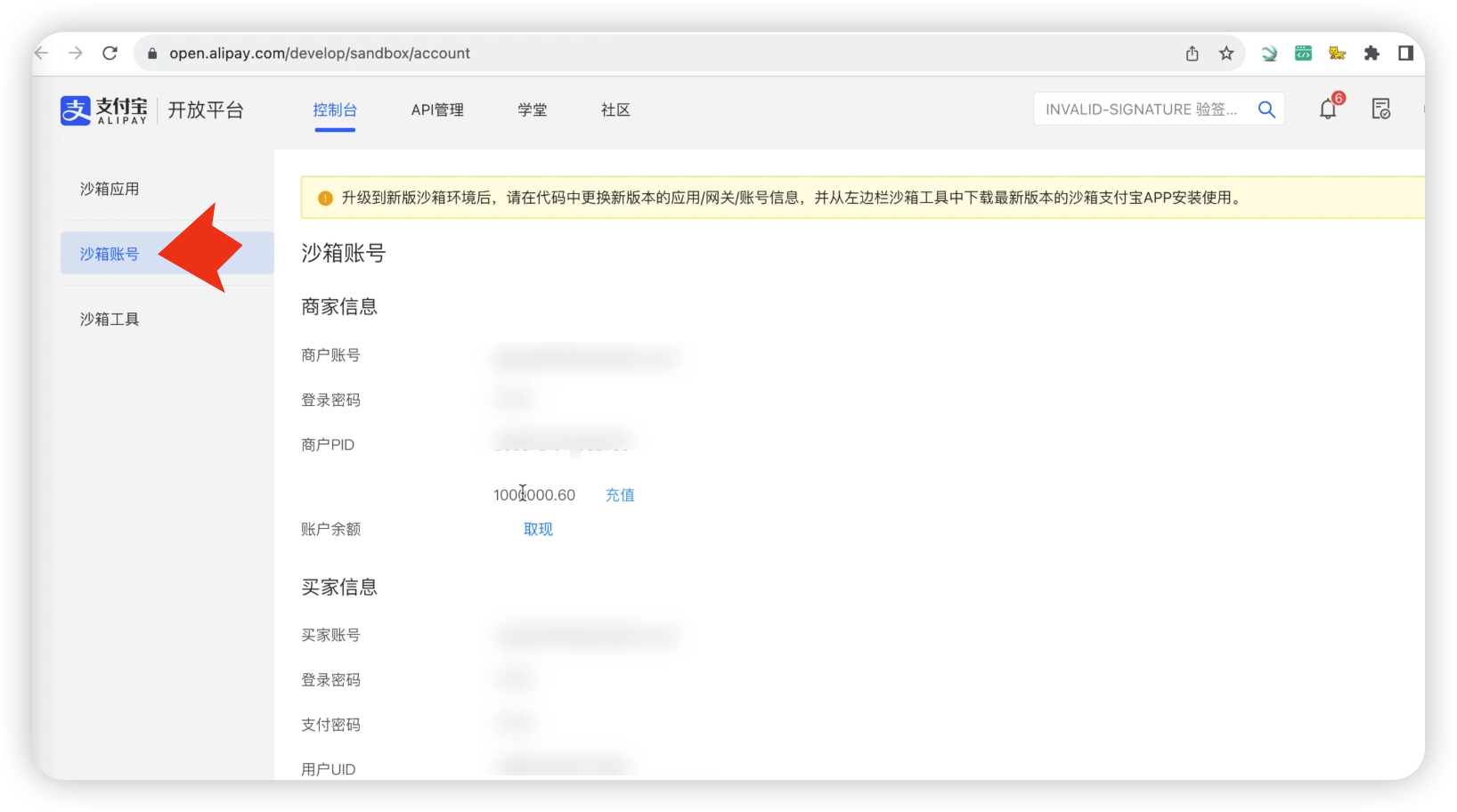Click the 支付密码 label
This screenshot has height=812, width=1457.
(330, 725)
